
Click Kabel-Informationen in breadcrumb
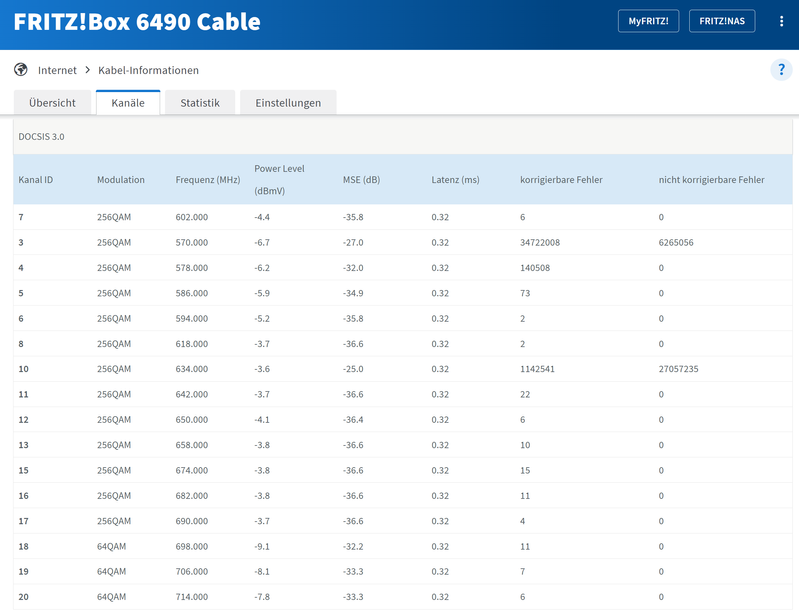click(148, 71)
